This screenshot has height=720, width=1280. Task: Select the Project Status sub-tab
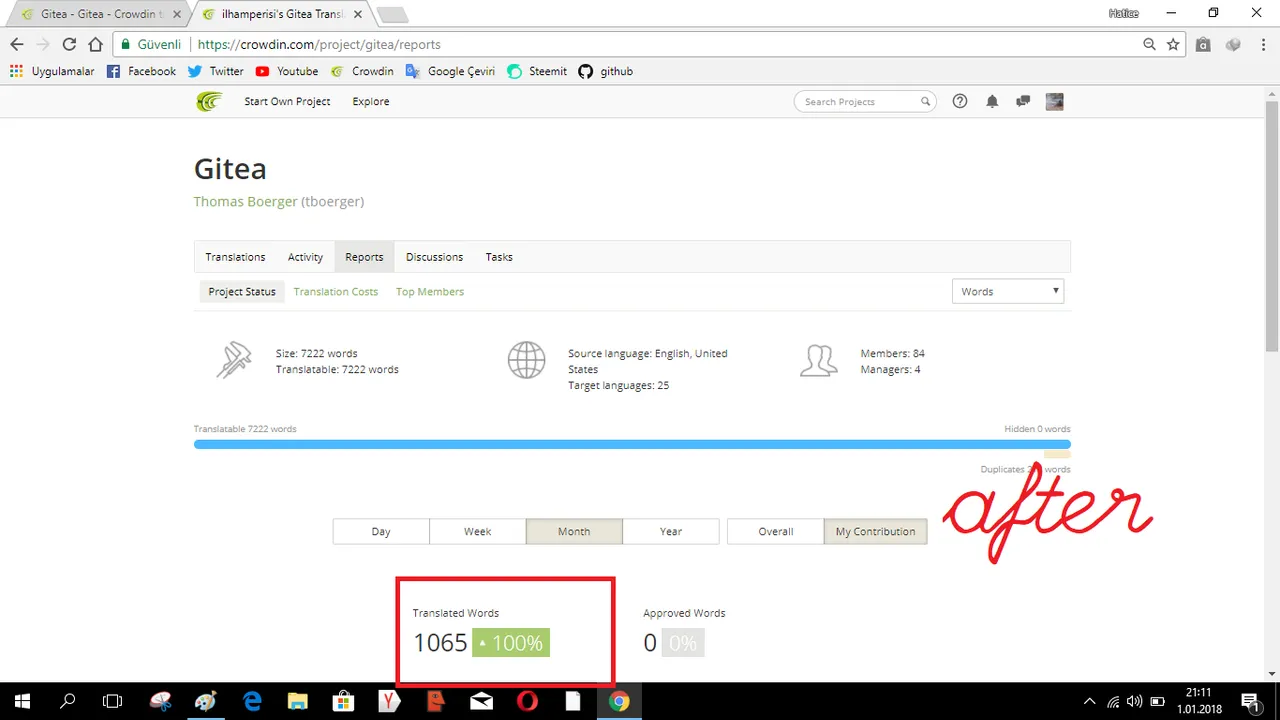tap(242, 291)
